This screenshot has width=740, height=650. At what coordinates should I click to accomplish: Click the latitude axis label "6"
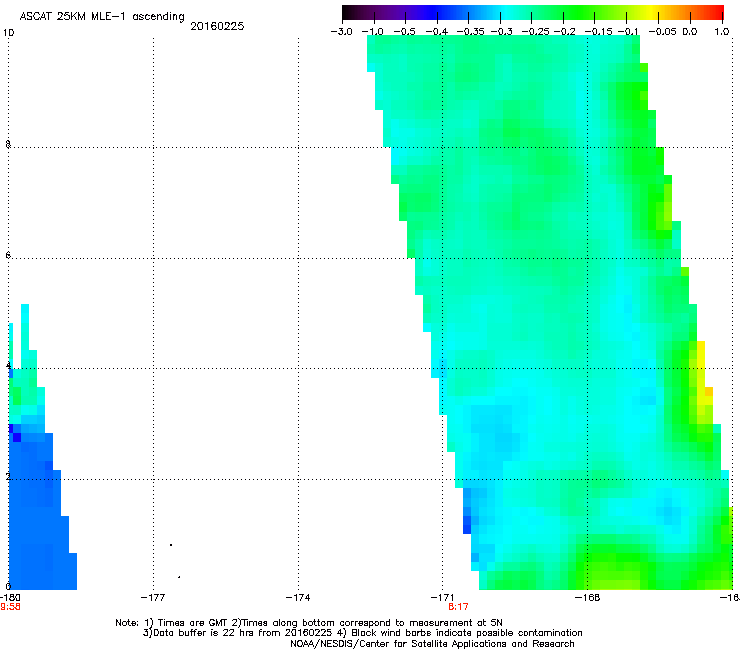(x=8, y=255)
